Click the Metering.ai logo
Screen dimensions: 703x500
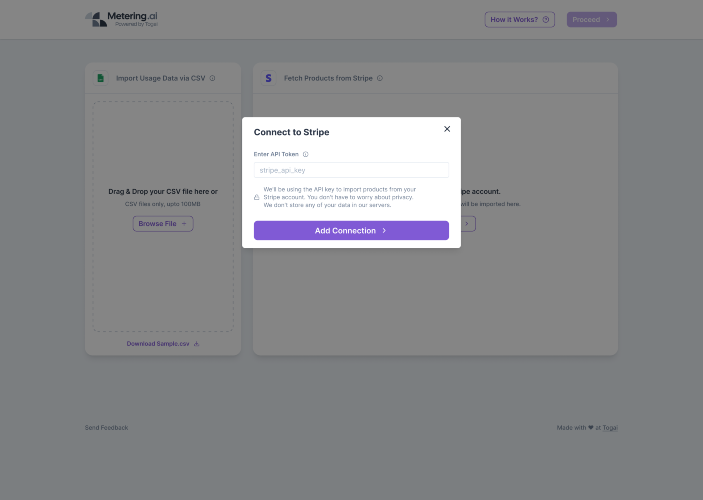pos(121,19)
